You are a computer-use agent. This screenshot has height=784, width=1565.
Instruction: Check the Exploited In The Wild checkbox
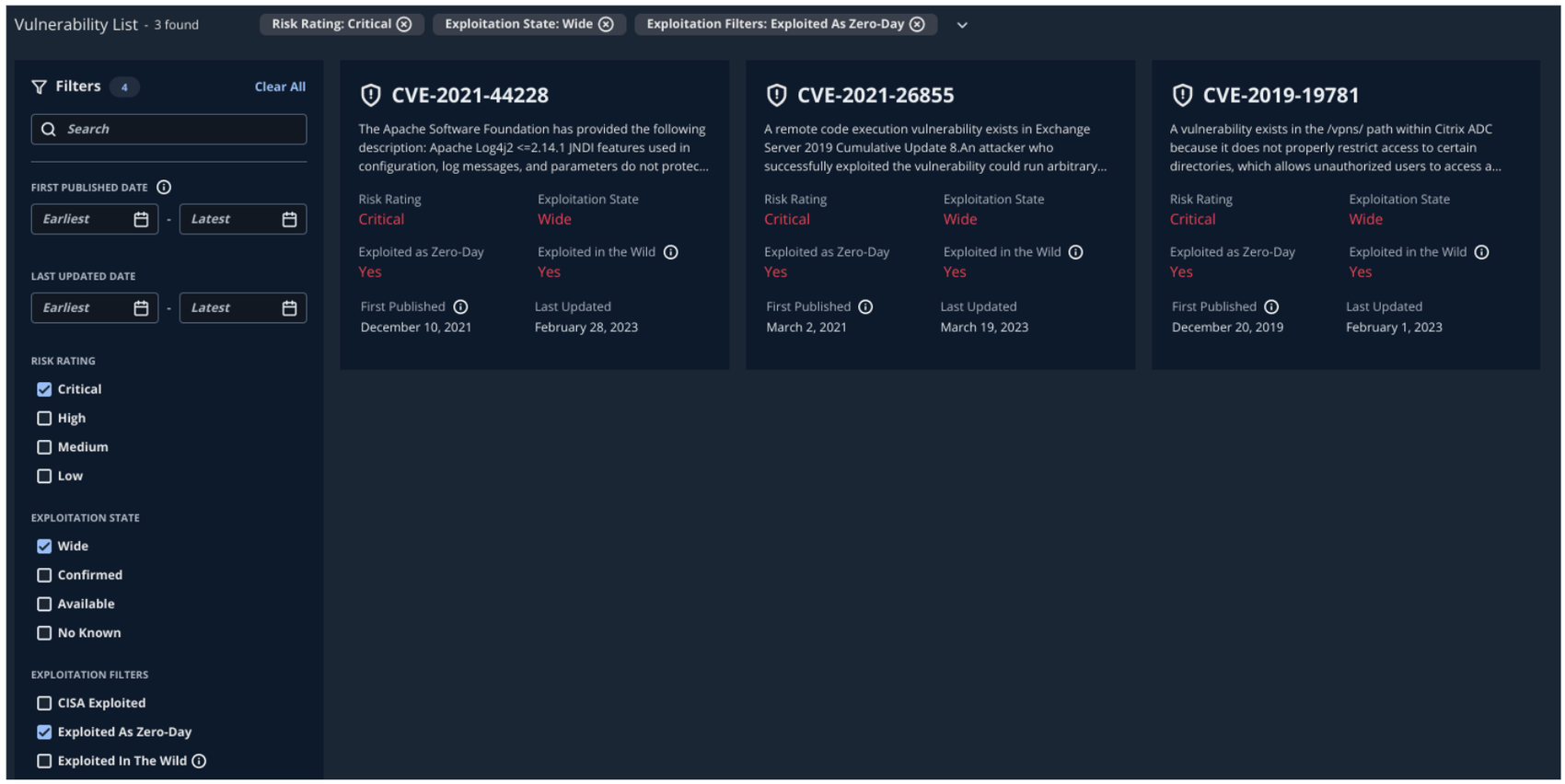pyautogui.click(x=44, y=761)
